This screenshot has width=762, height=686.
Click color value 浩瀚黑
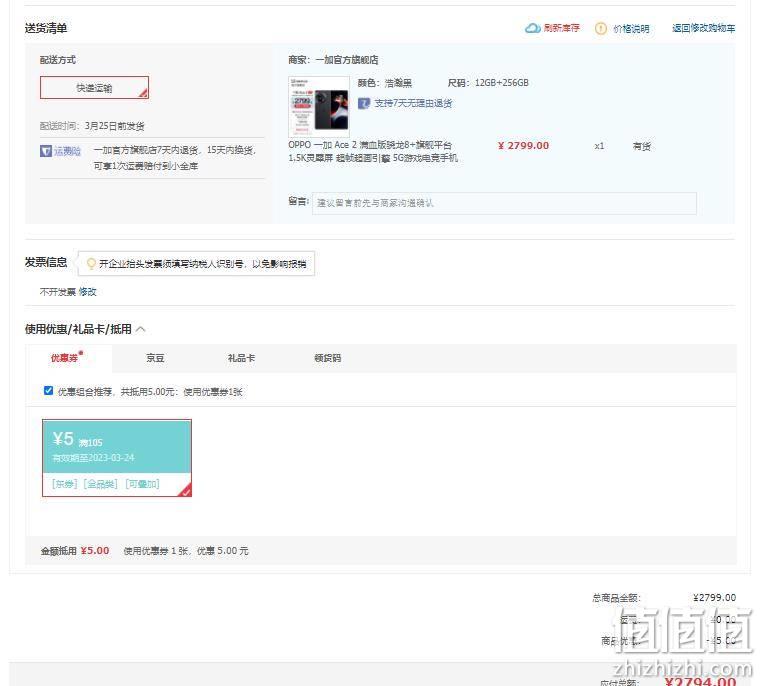coord(398,83)
